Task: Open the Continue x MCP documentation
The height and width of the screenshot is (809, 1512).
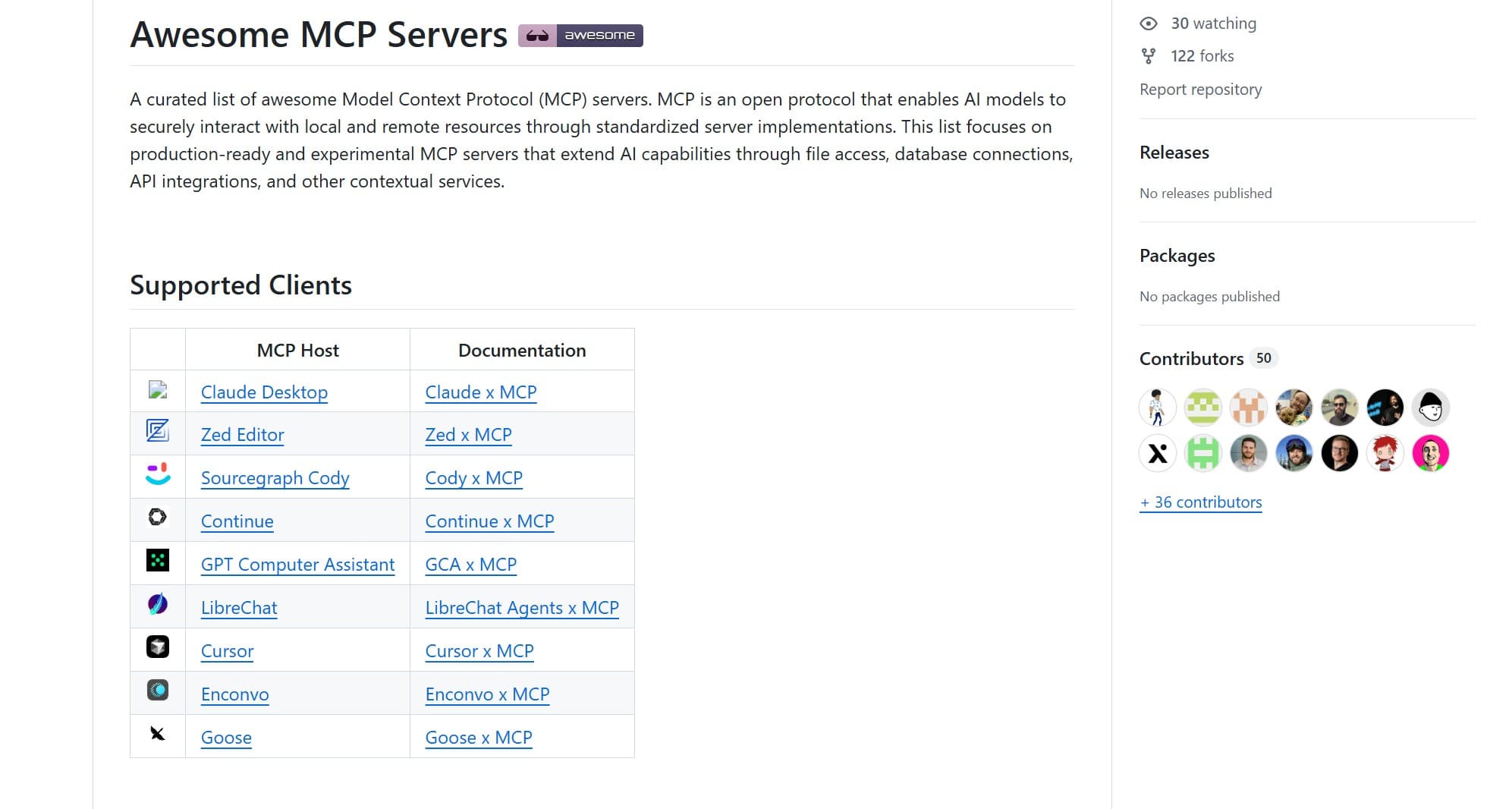Action: point(489,521)
